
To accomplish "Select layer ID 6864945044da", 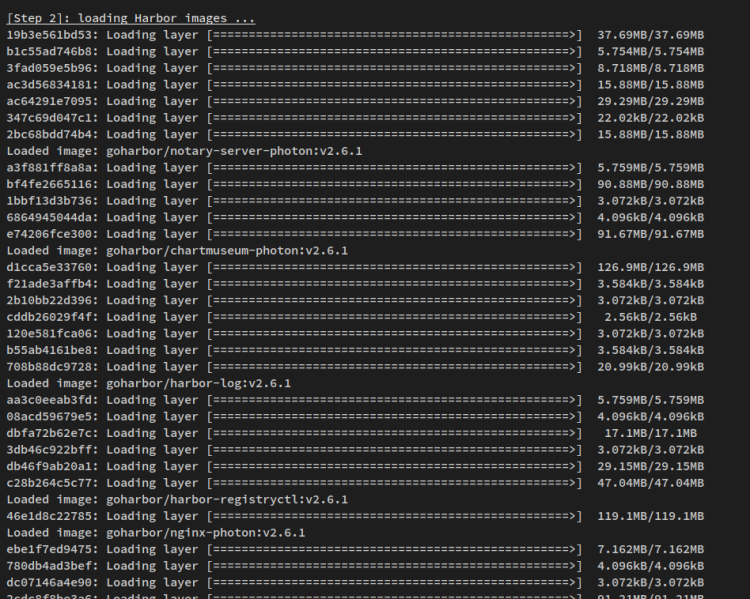I will pyautogui.click(x=49, y=217).
